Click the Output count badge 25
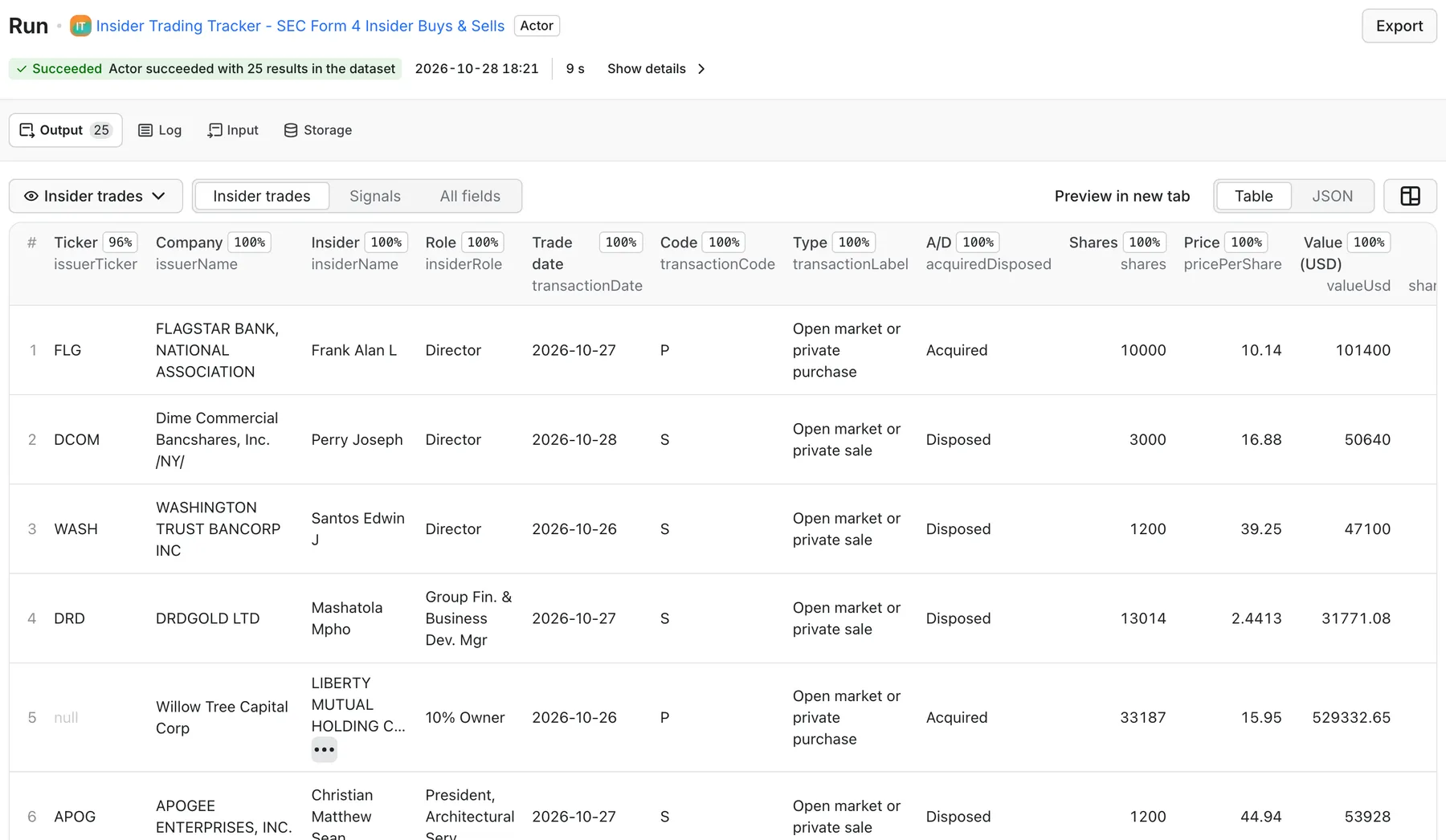The width and height of the screenshot is (1446, 840). [101, 130]
